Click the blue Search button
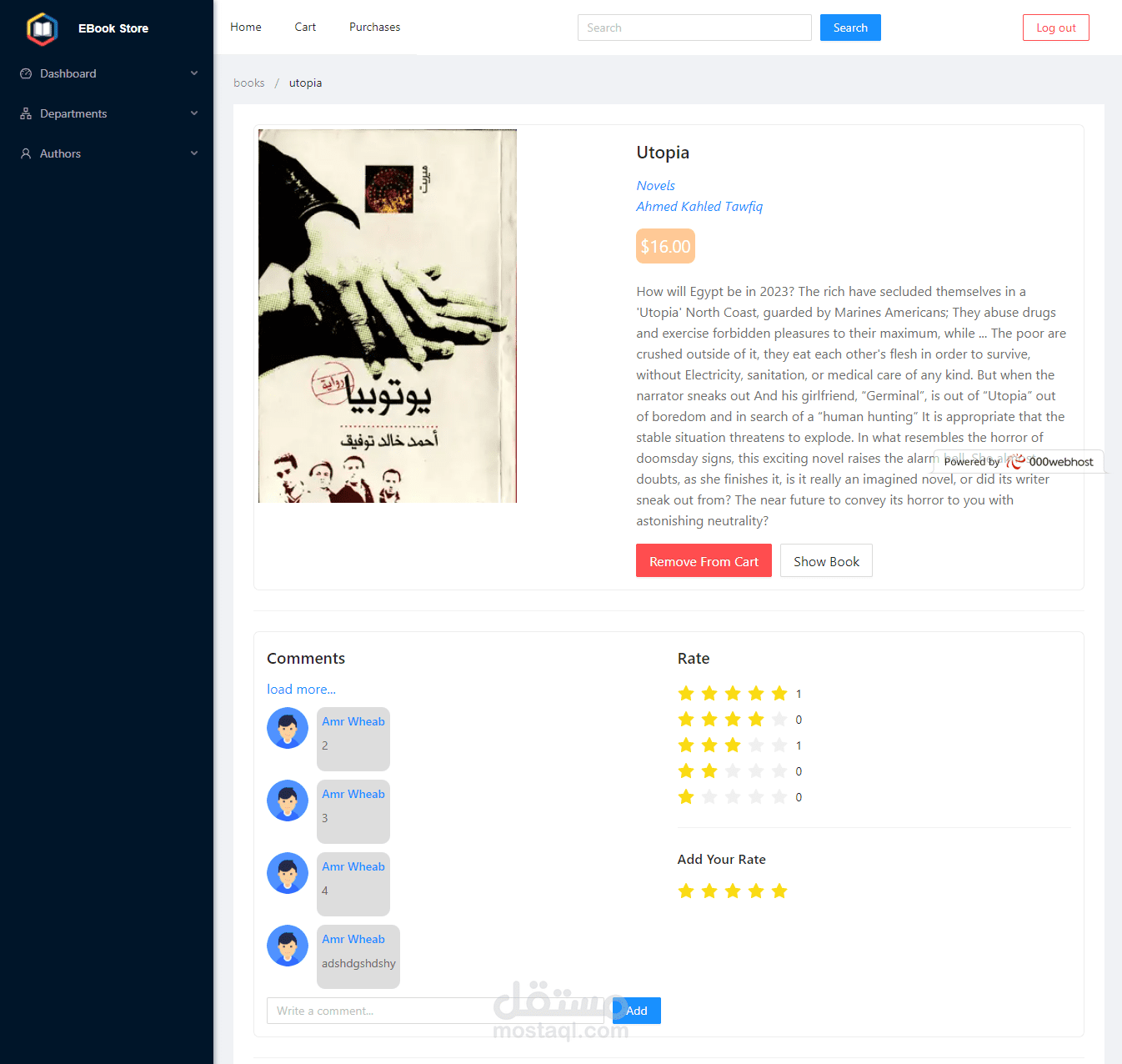Image resolution: width=1122 pixels, height=1064 pixels. point(850,28)
